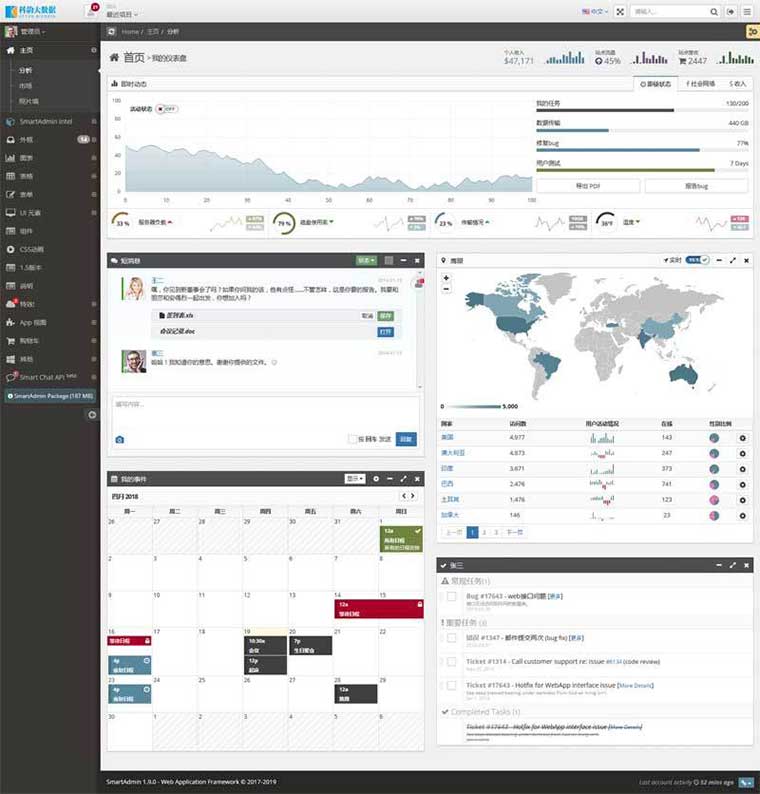Open the More Details link on Hotfix ticket
760x794 pixels.
[x=635, y=686]
